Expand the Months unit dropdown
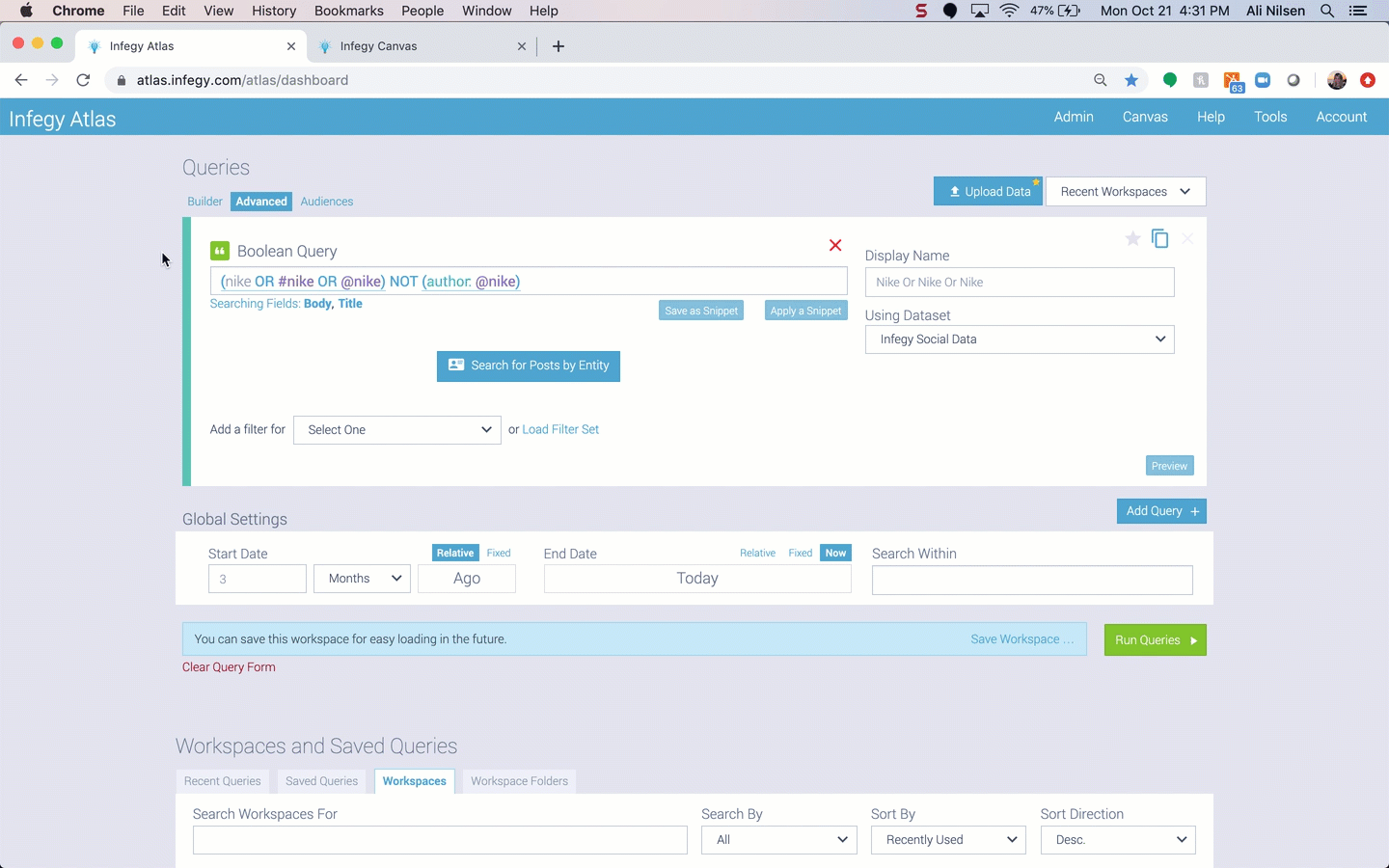1389x868 pixels. click(x=363, y=579)
